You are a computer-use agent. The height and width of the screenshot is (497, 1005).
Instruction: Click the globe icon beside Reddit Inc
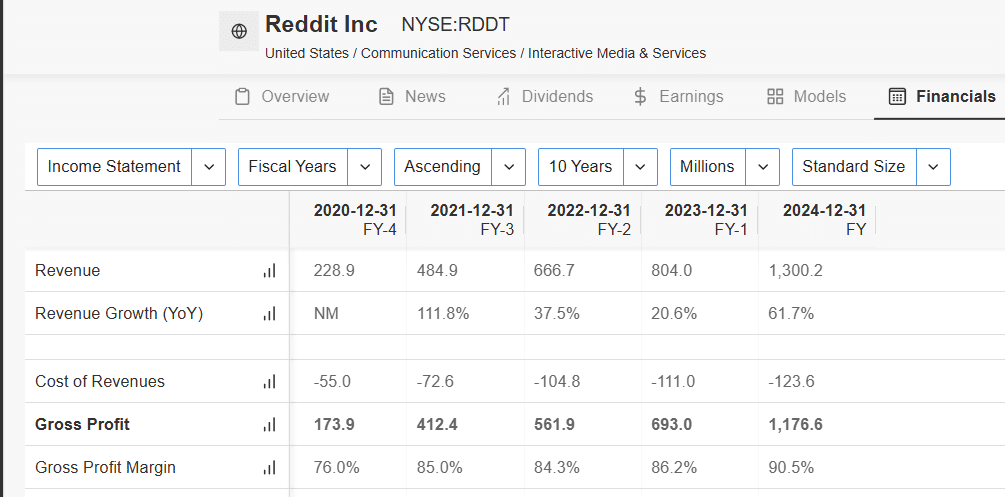[239, 31]
